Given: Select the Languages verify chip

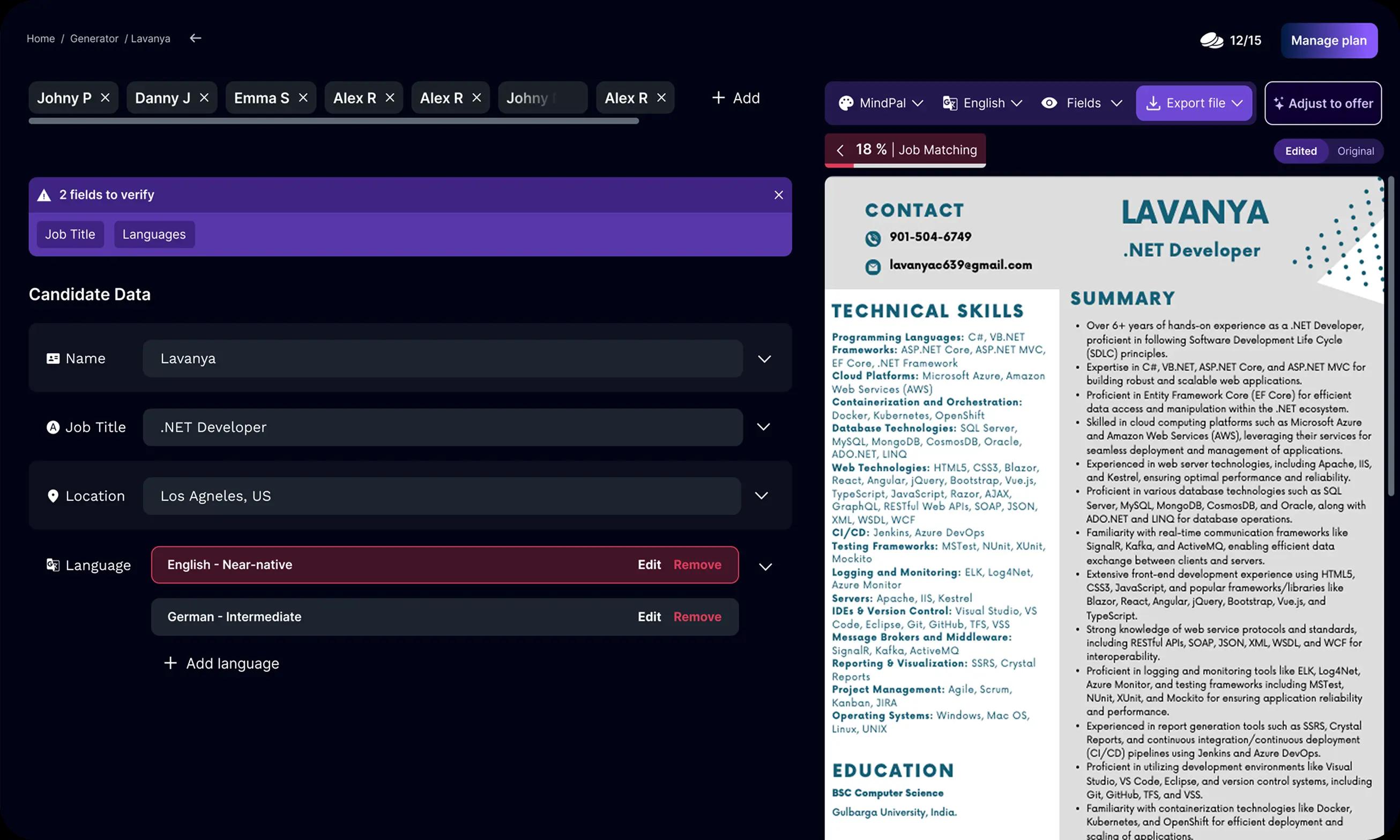Looking at the screenshot, I should [154, 234].
